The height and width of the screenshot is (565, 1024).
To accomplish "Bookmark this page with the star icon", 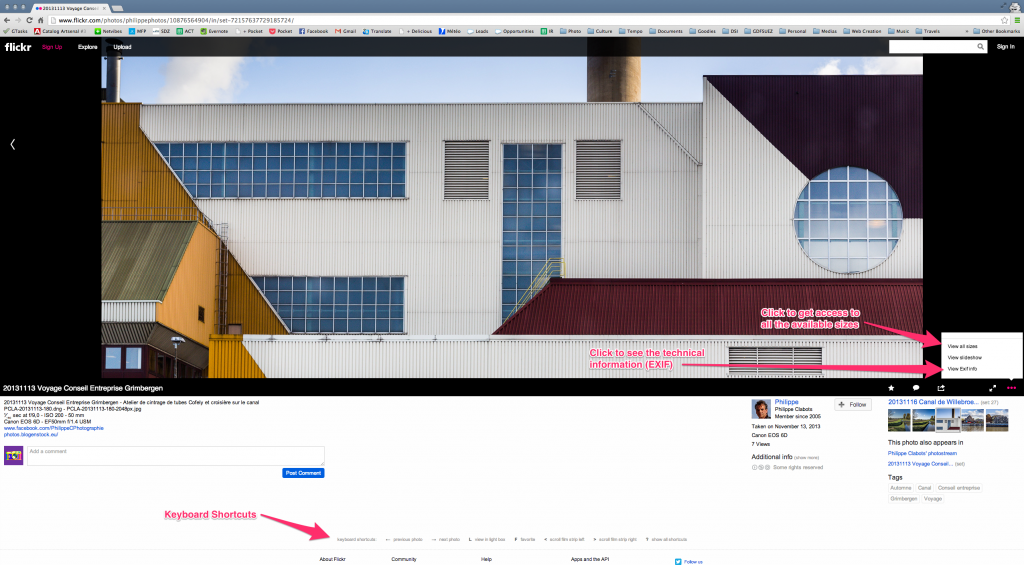I will (x=1004, y=20).
